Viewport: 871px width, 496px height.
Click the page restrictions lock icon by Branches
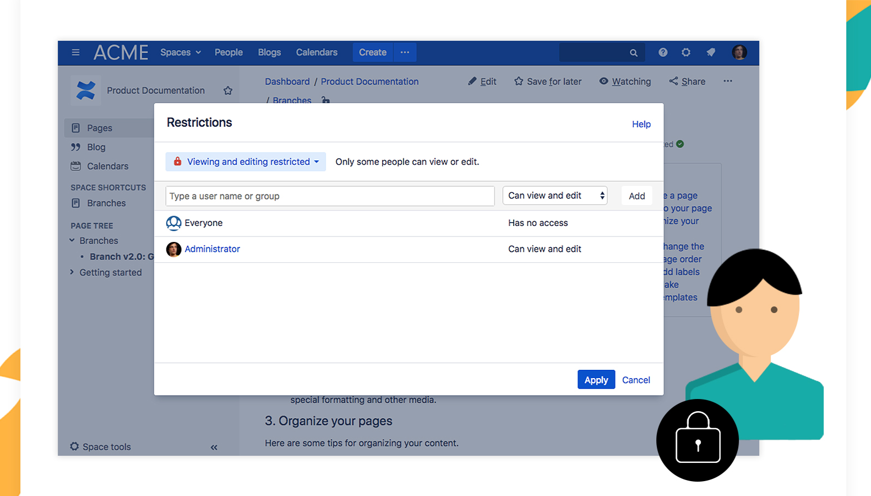pyautogui.click(x=326, y=100)
